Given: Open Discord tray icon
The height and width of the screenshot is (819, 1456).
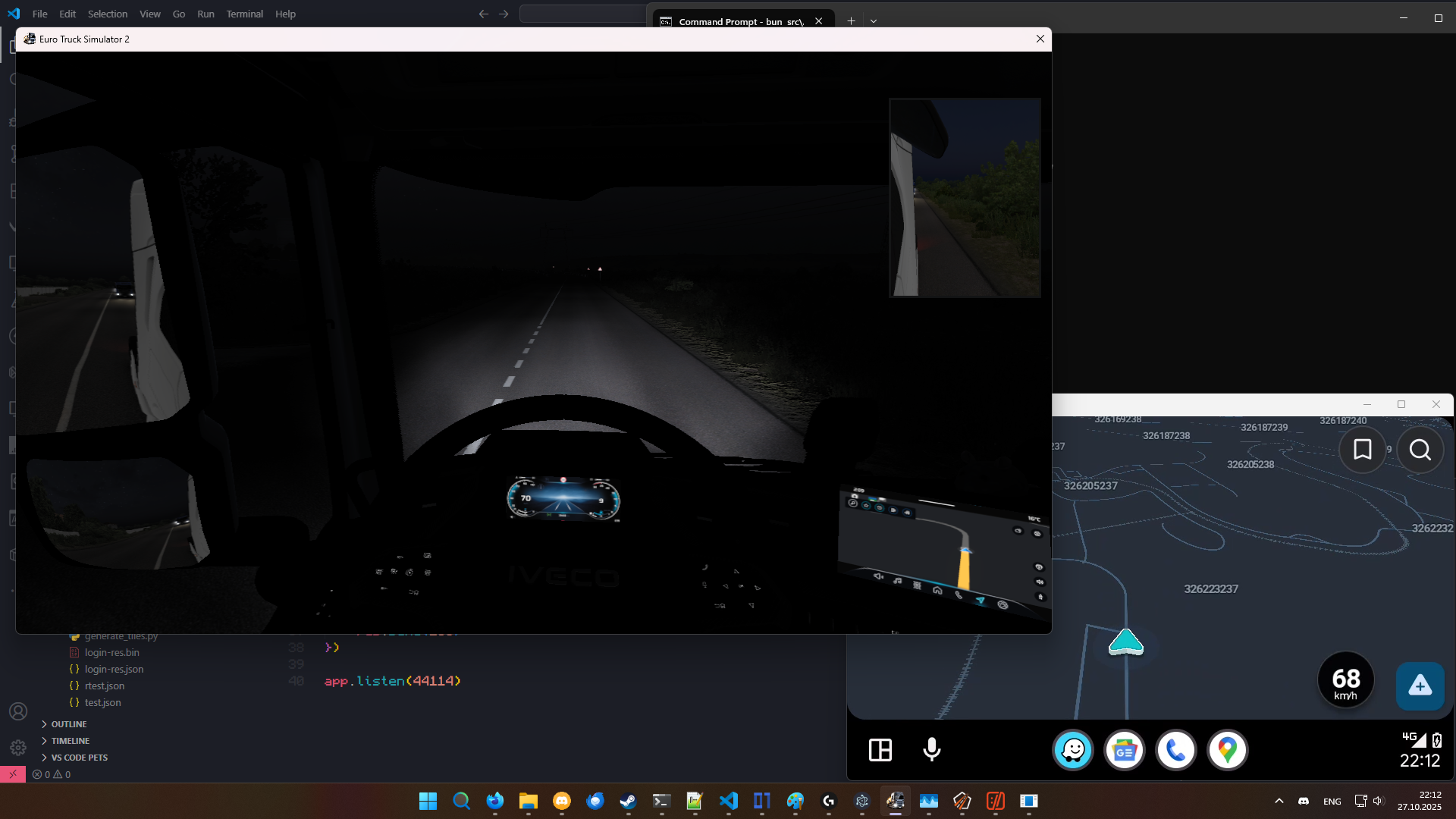Looking at the screenshot, I should (x=1304, y=801).
